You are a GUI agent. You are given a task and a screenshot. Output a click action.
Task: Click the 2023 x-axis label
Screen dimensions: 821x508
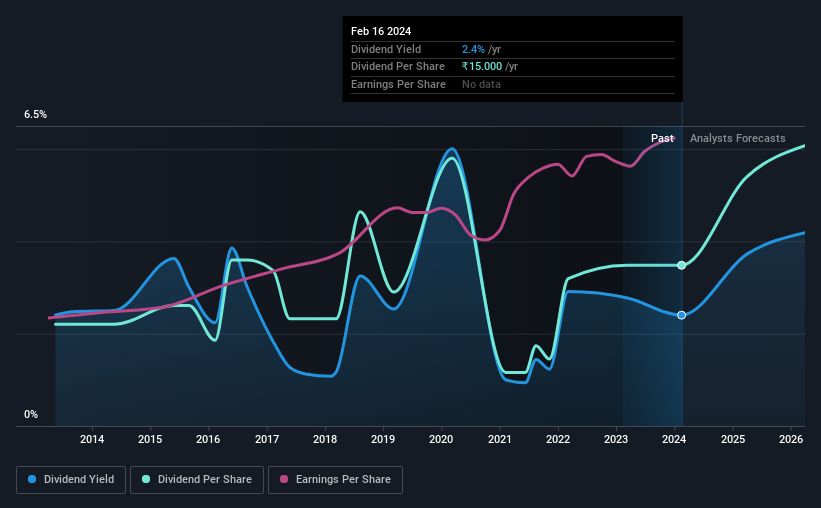(x=616, y=439)
